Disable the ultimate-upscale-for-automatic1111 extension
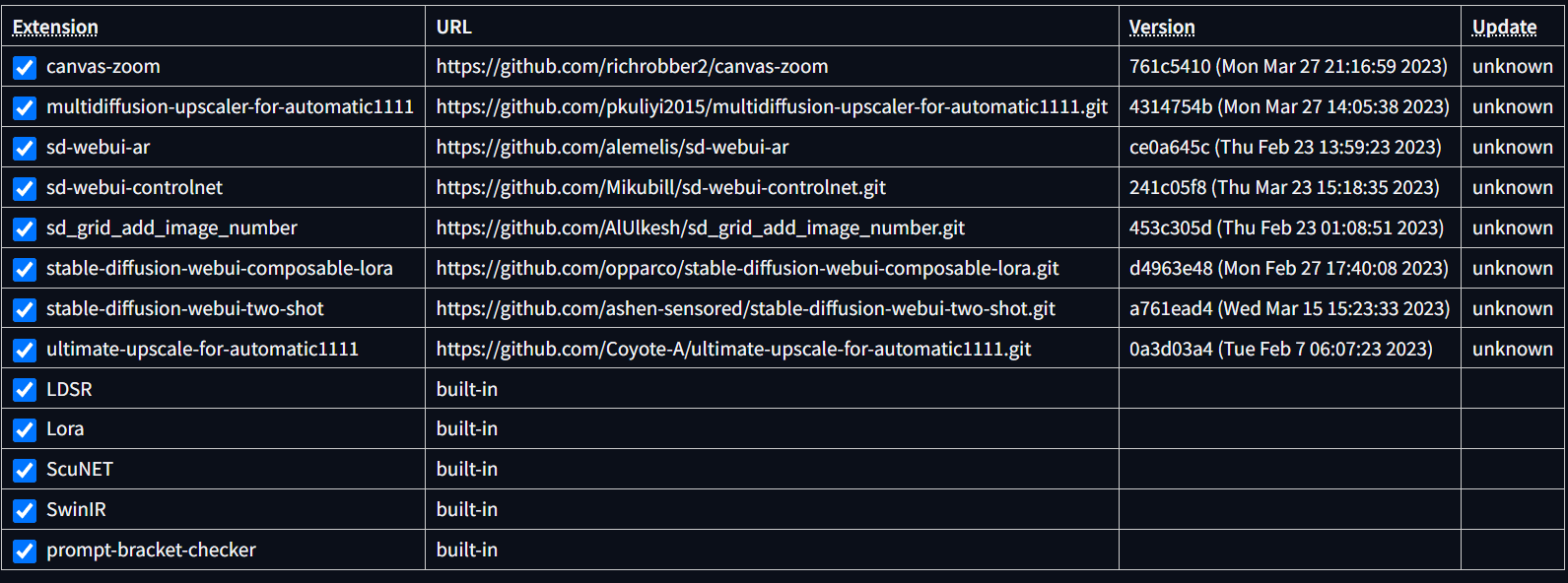Image resolution: width=1568 pixels, height=583 pixels. pos(25,349)
